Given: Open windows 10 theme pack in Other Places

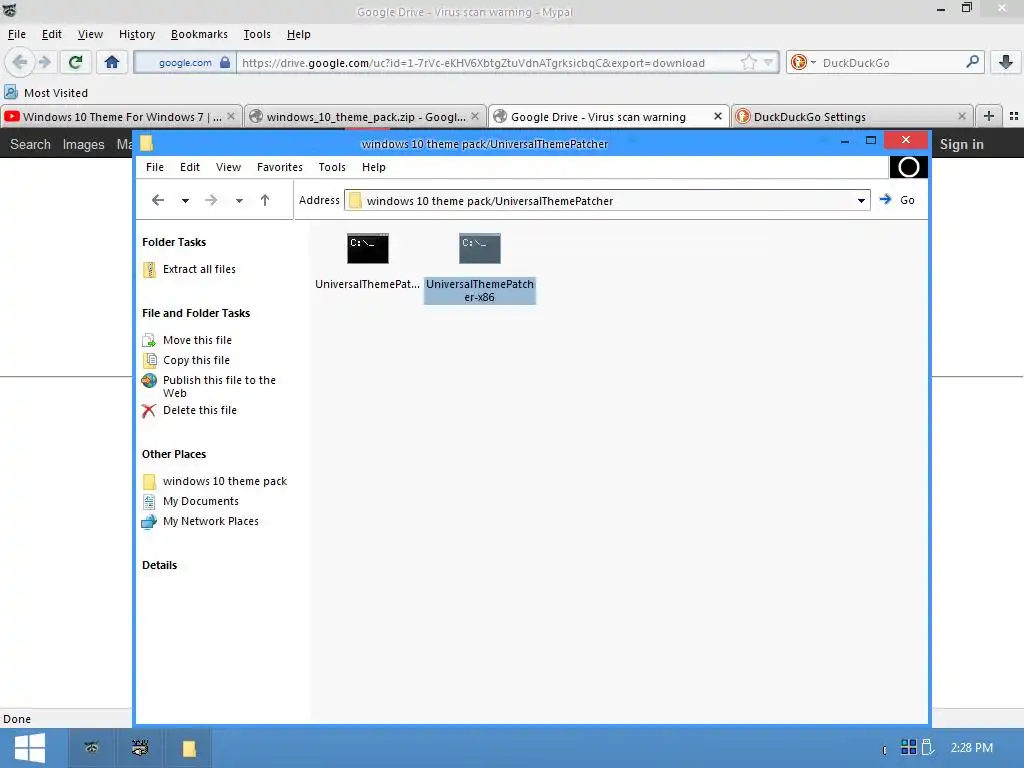Looking at the screenshot, I should (x=215, y=481).
